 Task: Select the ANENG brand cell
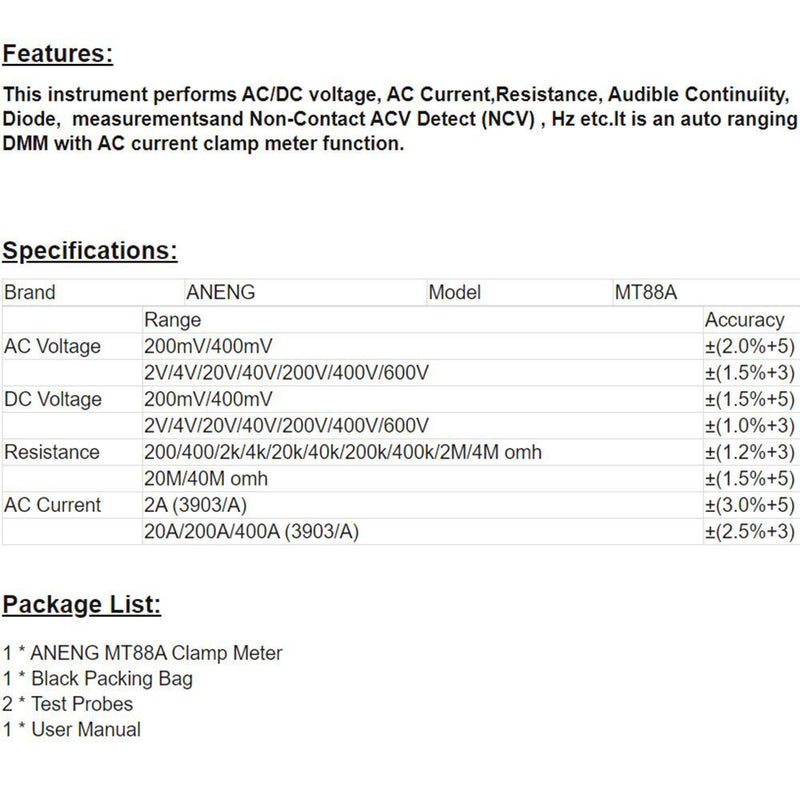(x=219, y=293)
